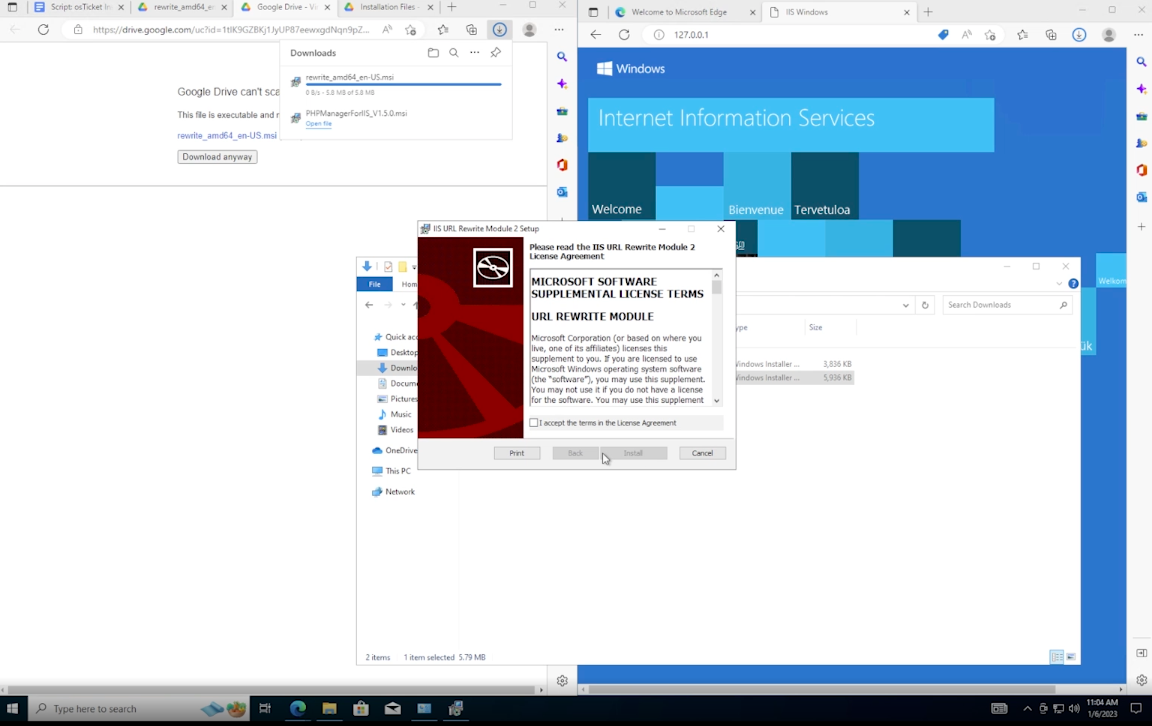
Task: Open the left Edge sidebar settings gear
Action: tap(562, 681)
